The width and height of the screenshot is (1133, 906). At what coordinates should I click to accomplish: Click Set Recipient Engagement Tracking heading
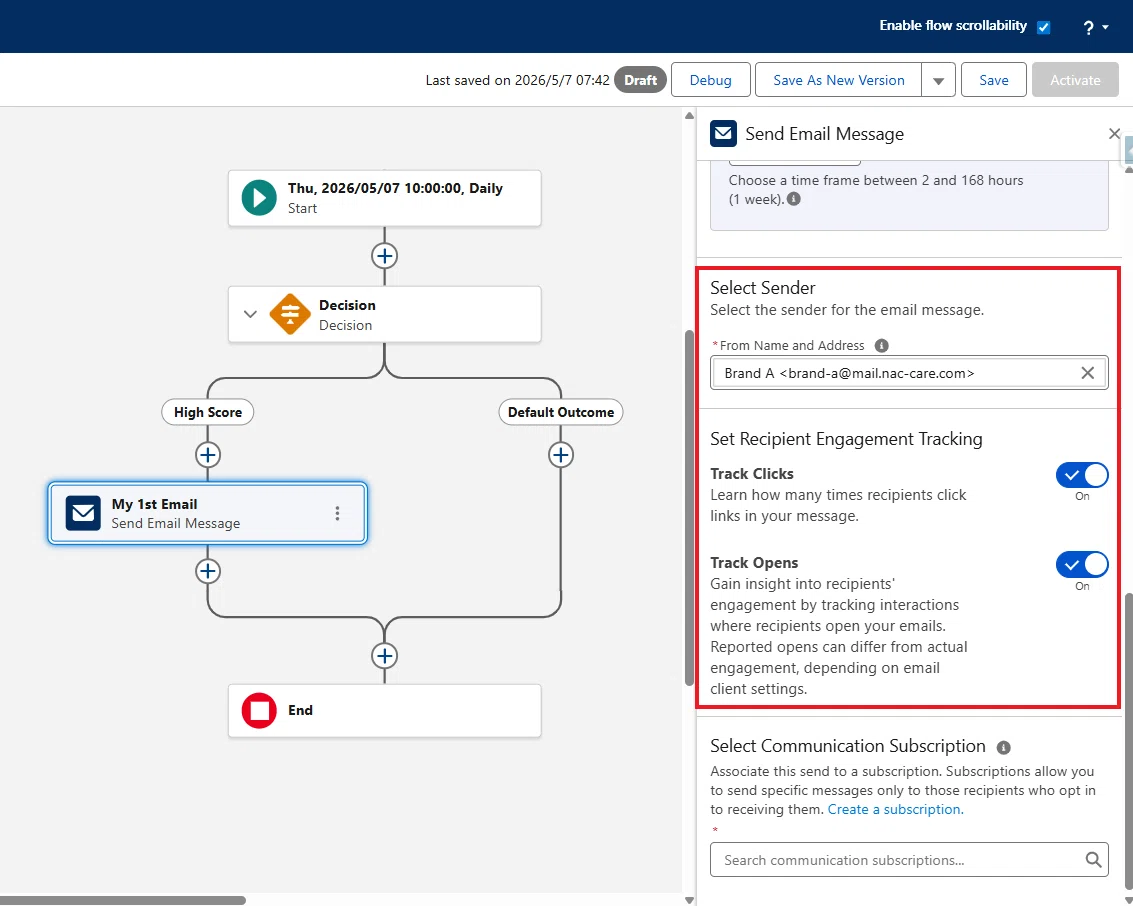(x=846, y=439)
